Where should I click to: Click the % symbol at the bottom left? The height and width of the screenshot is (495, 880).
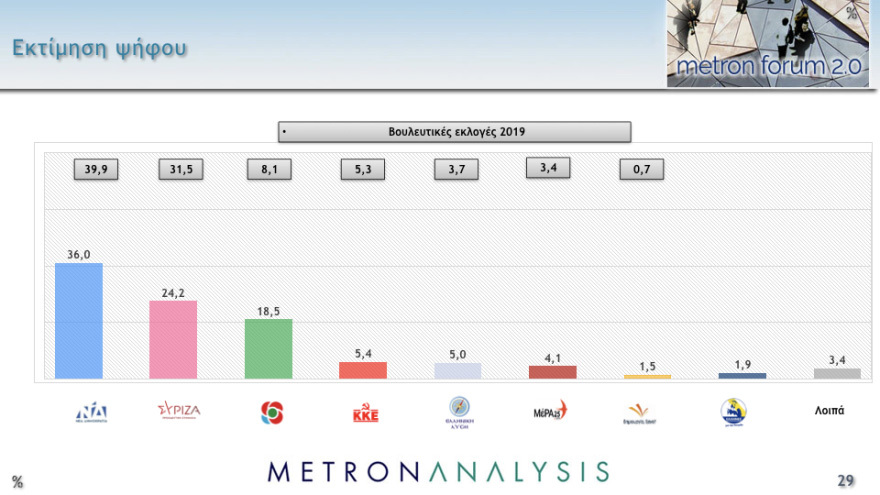point(17,482)
